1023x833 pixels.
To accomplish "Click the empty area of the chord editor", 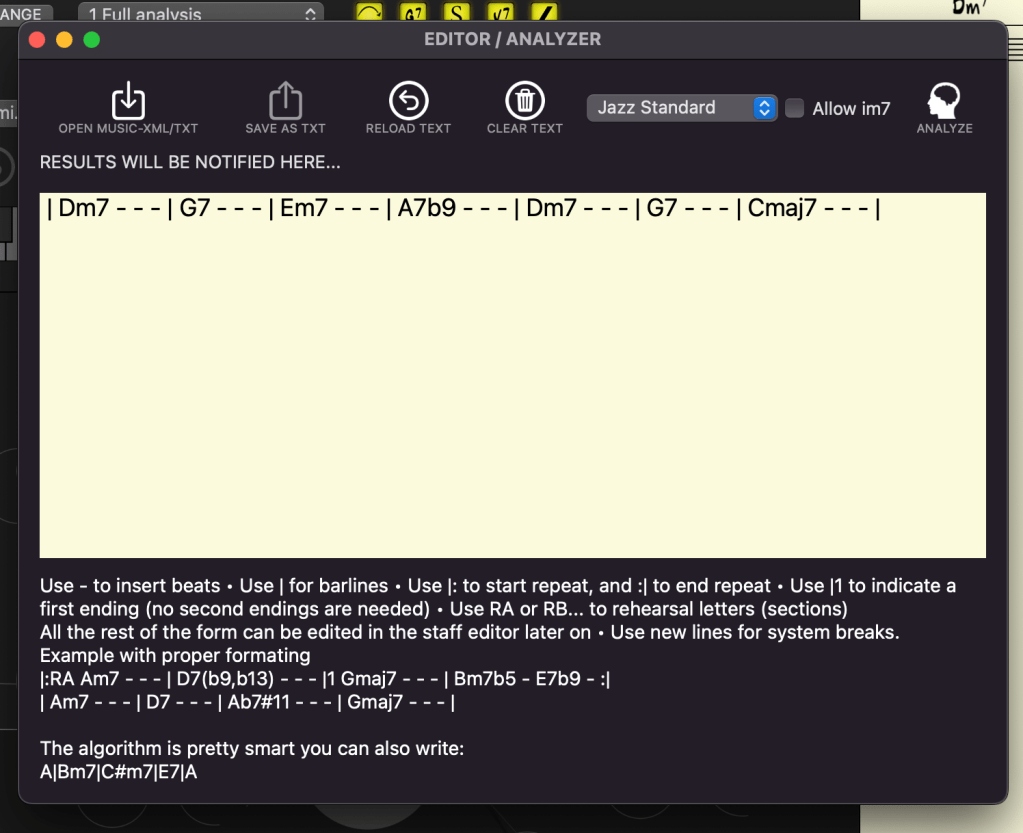I will [512, 400].
